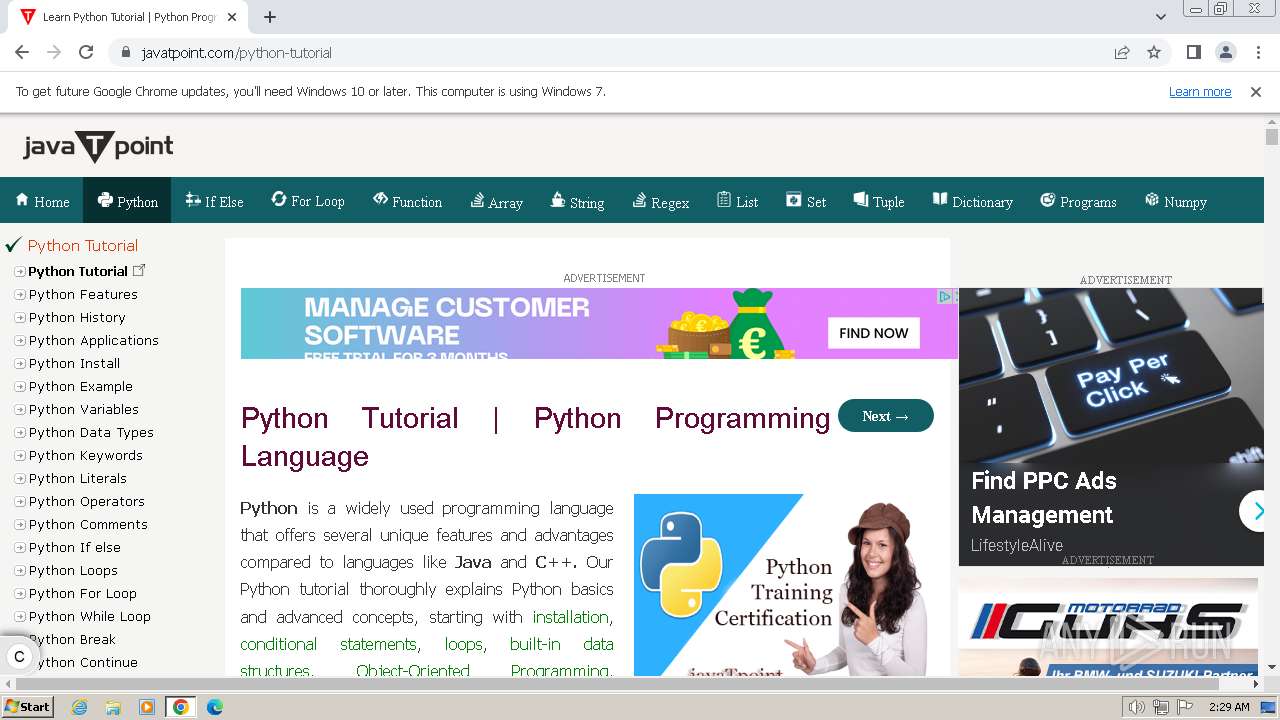Share this page using the share icon

[1122, 52]
